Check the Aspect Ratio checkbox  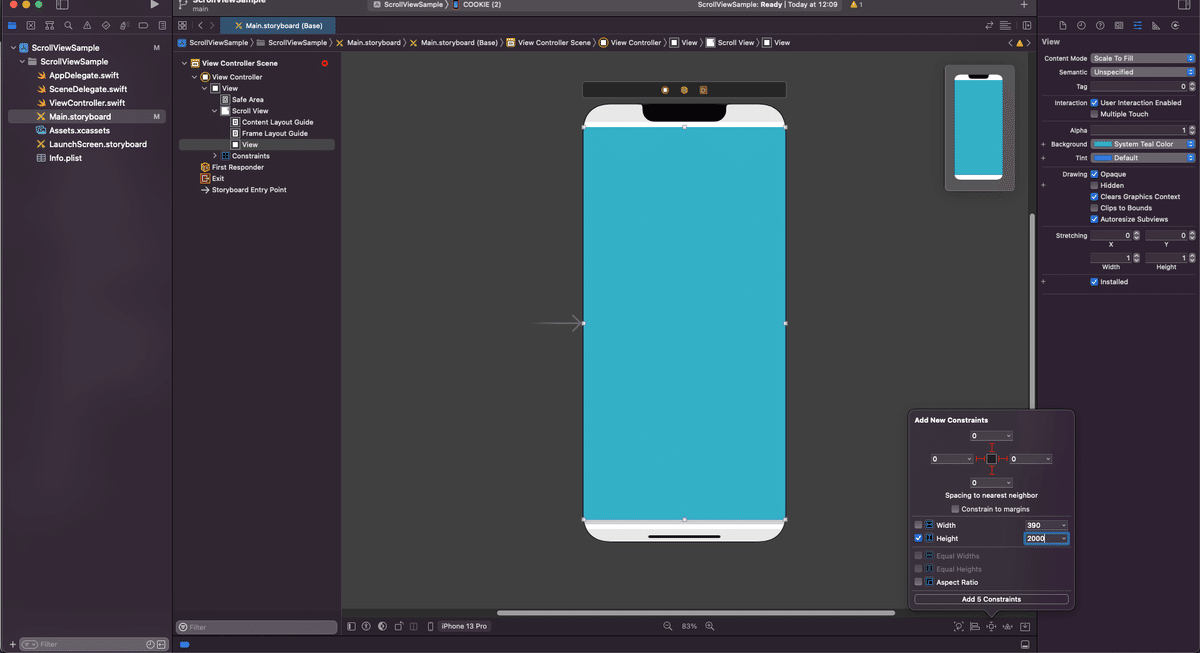919,582
